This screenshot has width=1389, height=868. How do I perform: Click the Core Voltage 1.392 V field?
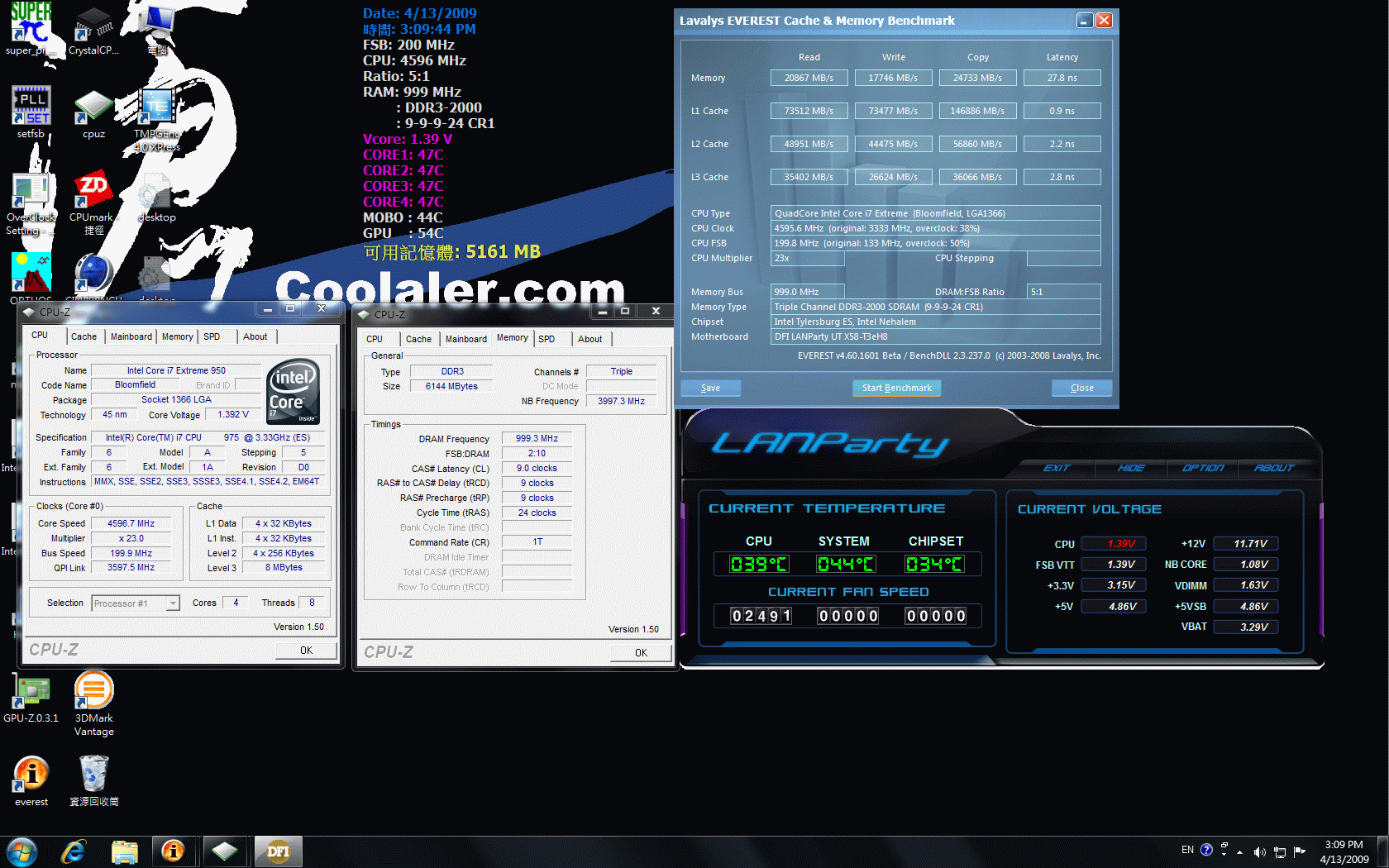pos(233,415)
